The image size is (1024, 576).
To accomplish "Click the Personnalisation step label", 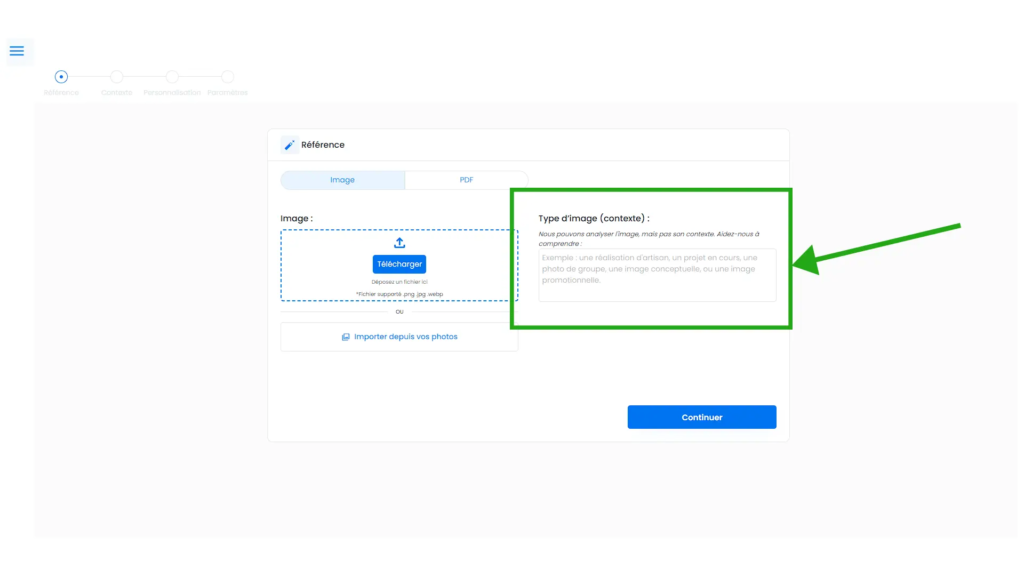I will [172, 93].
